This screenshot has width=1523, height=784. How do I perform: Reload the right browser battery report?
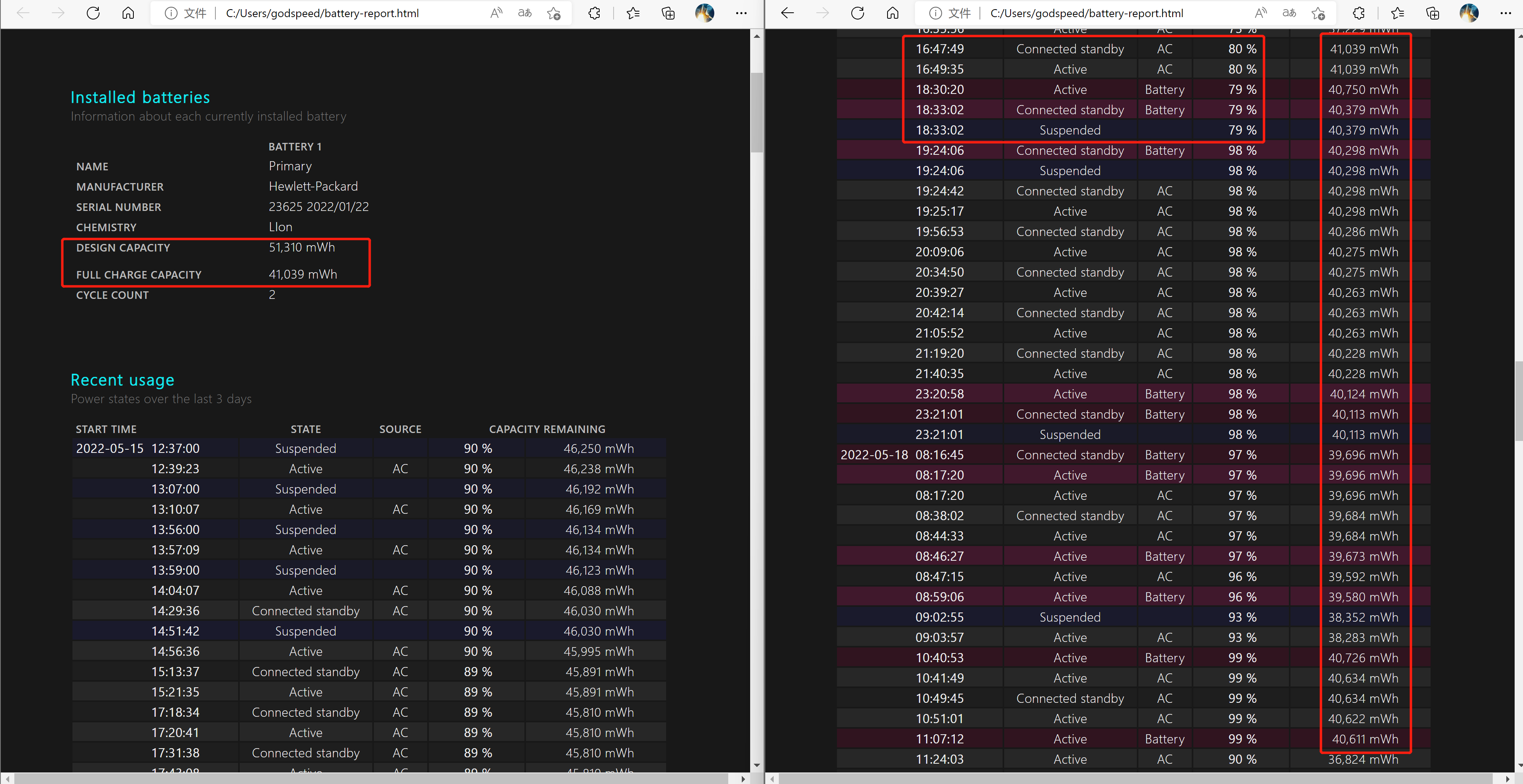857,13
